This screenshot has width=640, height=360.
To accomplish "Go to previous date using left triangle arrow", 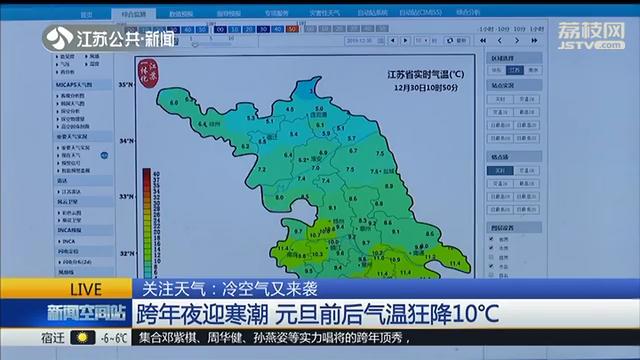I will tap(393, 40).
